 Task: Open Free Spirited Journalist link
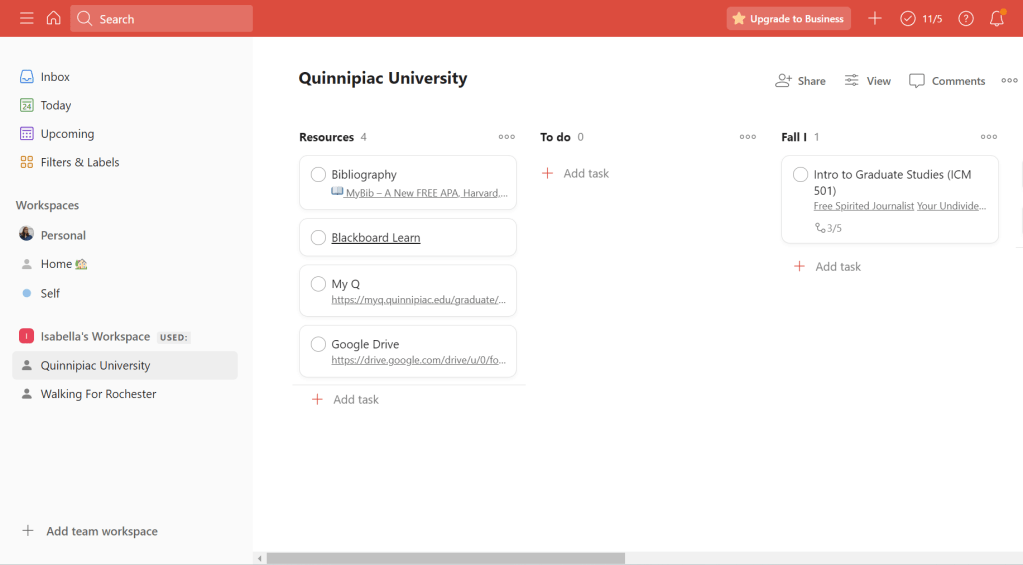coord(863,206)
